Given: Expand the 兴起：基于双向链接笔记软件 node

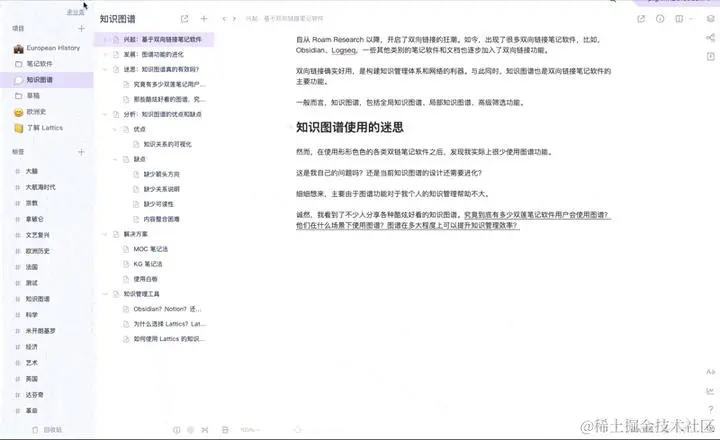Looking at the screenshot, I should coord(105,39).
